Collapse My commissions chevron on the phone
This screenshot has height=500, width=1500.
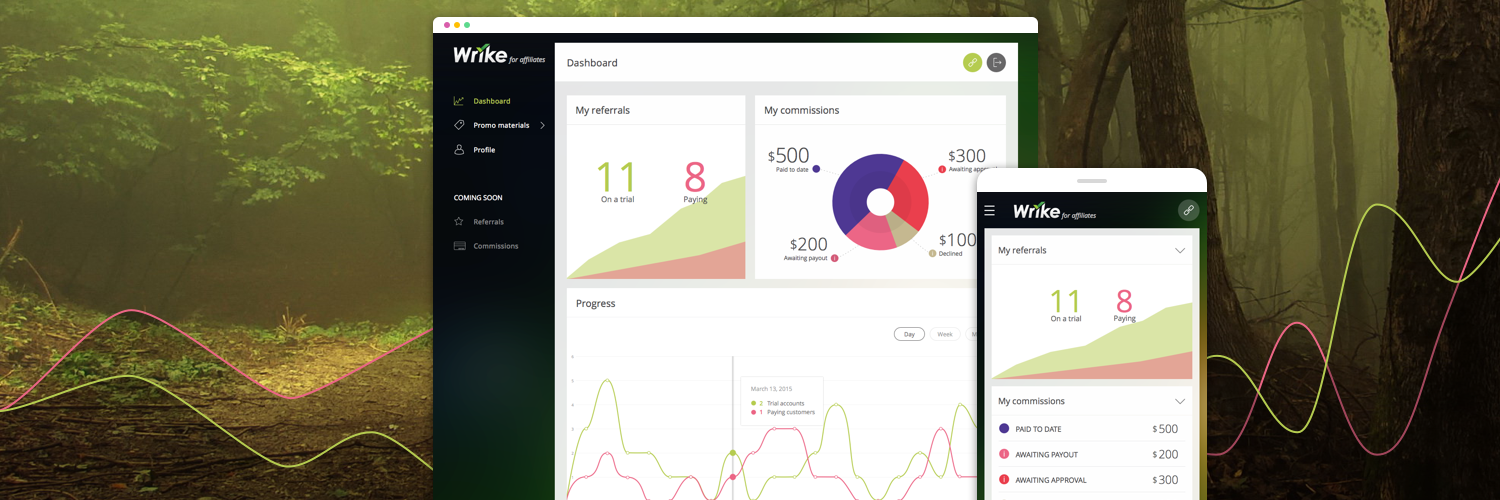click(x=1180, y=401)
